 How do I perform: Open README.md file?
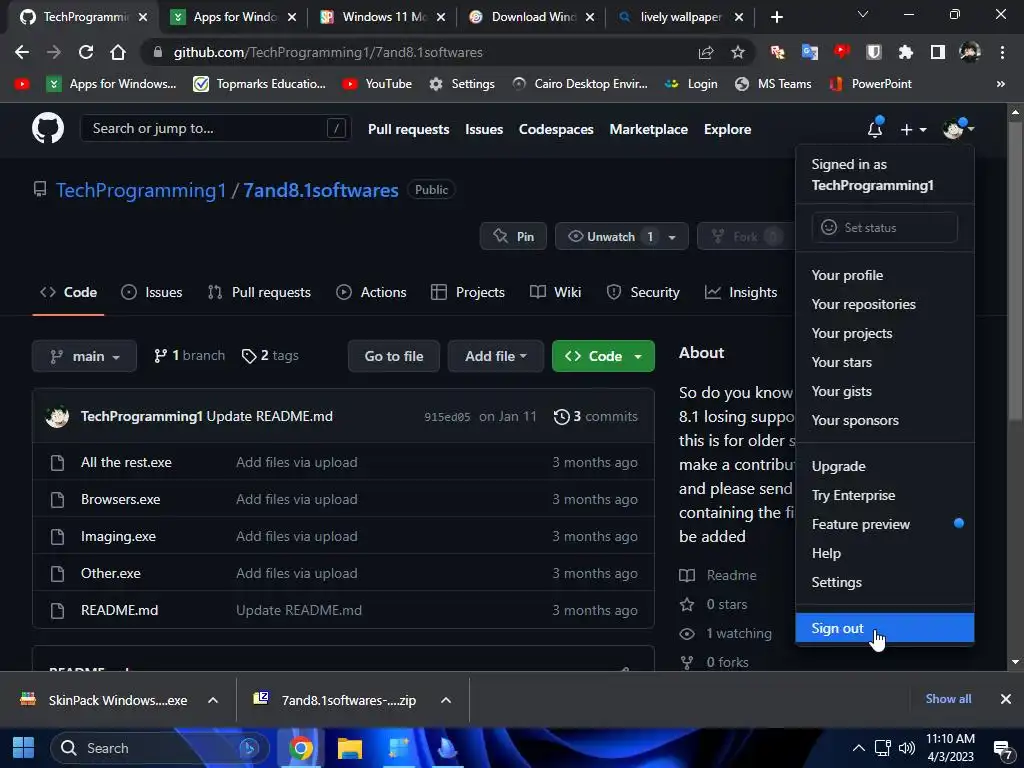coord(120,610)
